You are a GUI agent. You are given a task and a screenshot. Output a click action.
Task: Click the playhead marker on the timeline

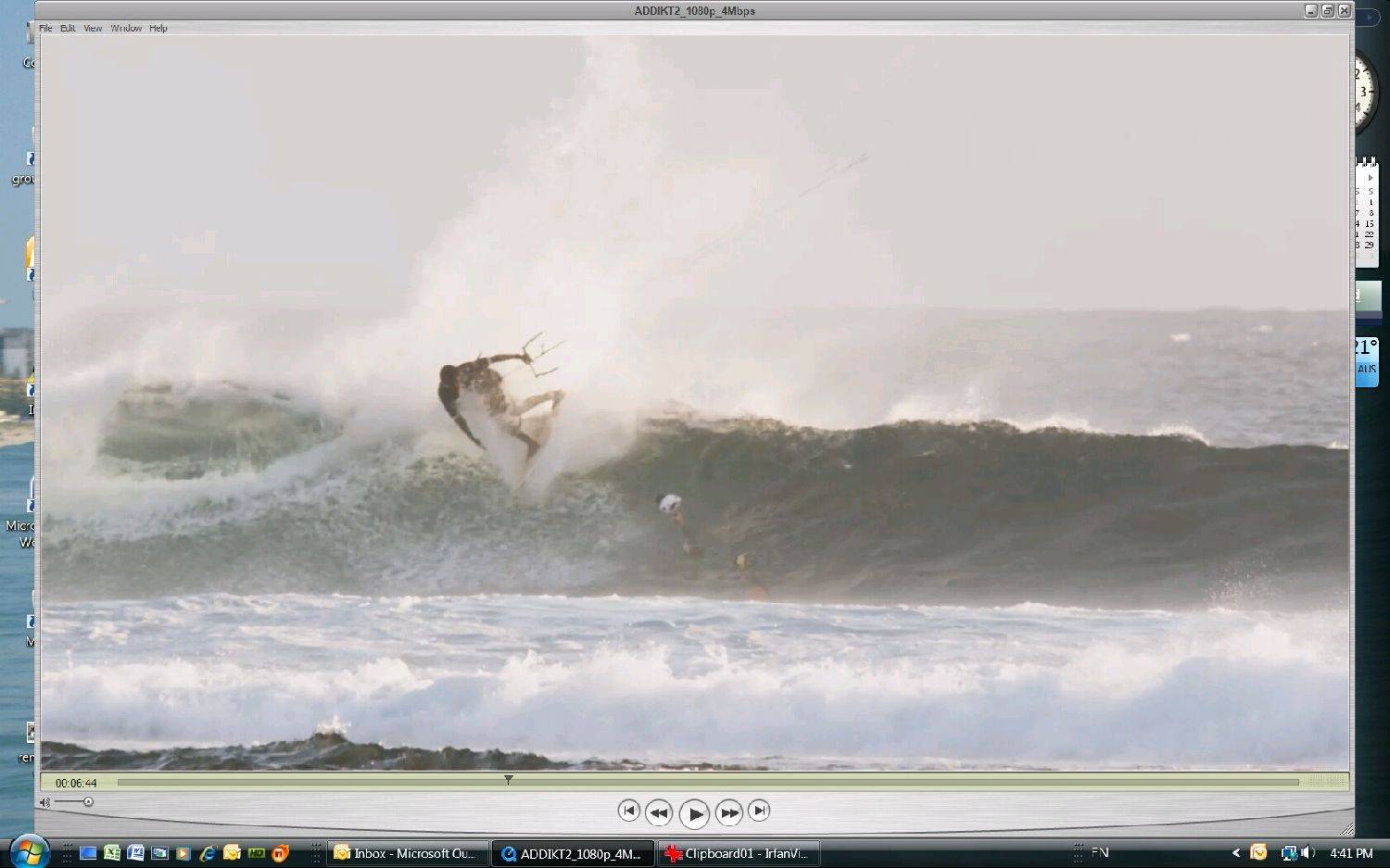[508, 780]
